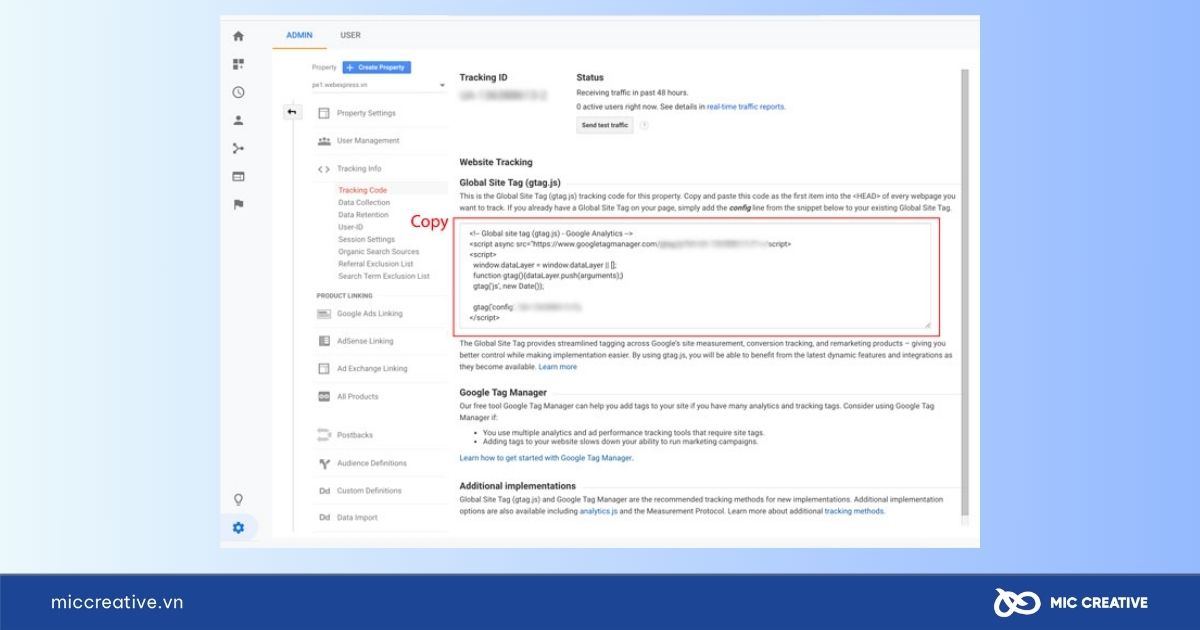The width and height of the screenshot is (1200, 630).
Task: Open Ad Exchange Linking
Action: [372, 368]
